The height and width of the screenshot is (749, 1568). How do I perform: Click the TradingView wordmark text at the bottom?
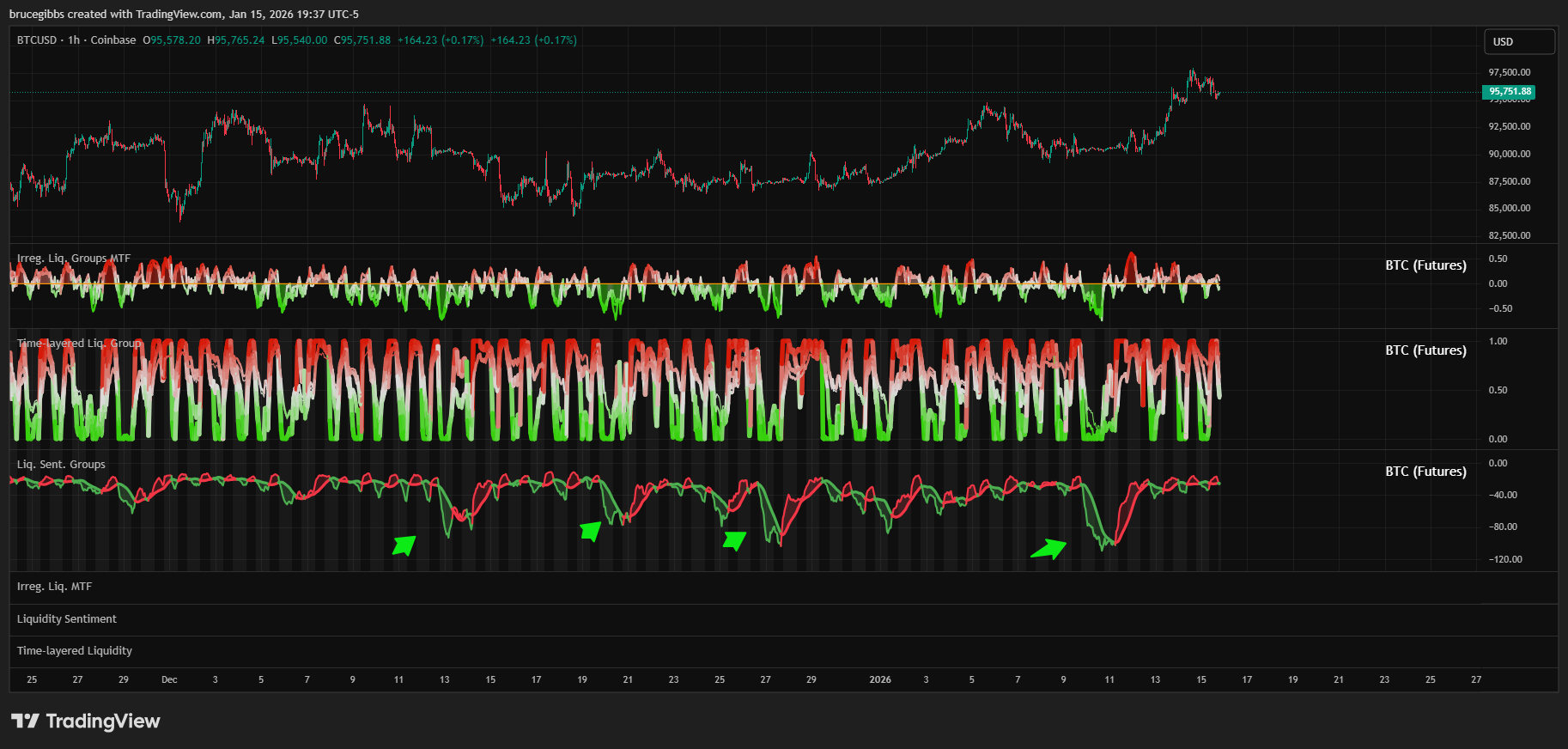point(103,721)
